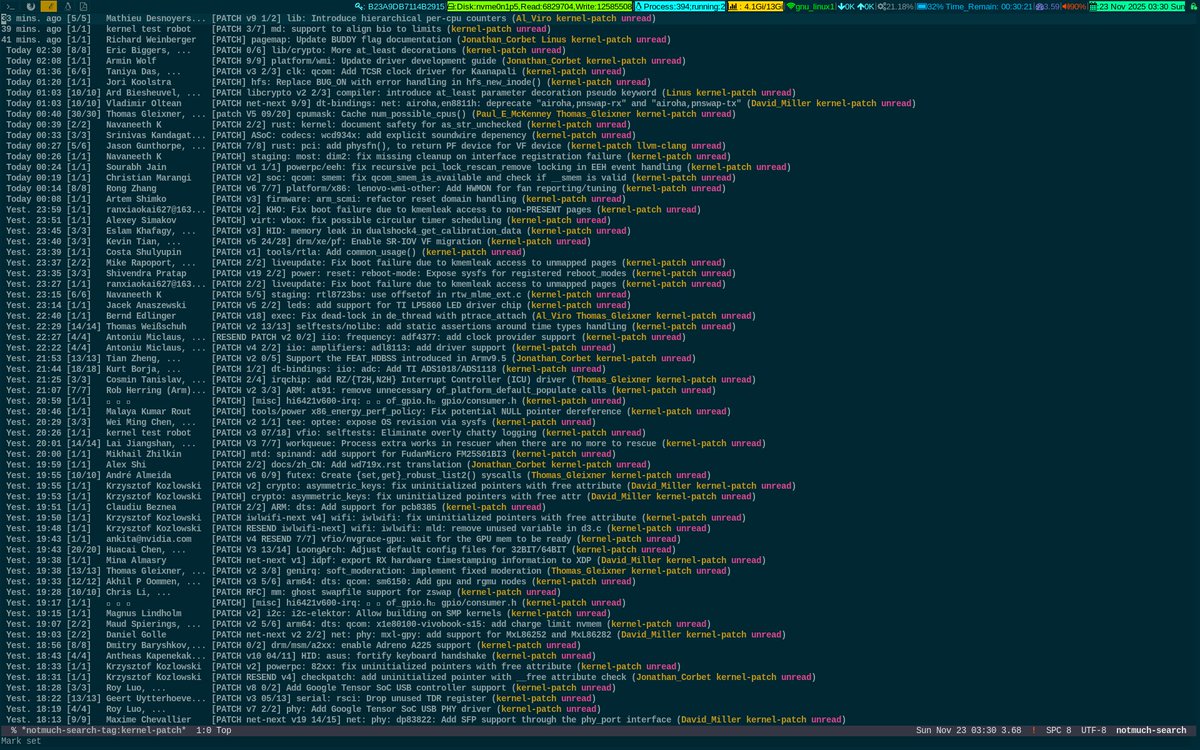Click the circular refresh icon near the top-left
The image size is (1200, 750).
click(30, 7)
